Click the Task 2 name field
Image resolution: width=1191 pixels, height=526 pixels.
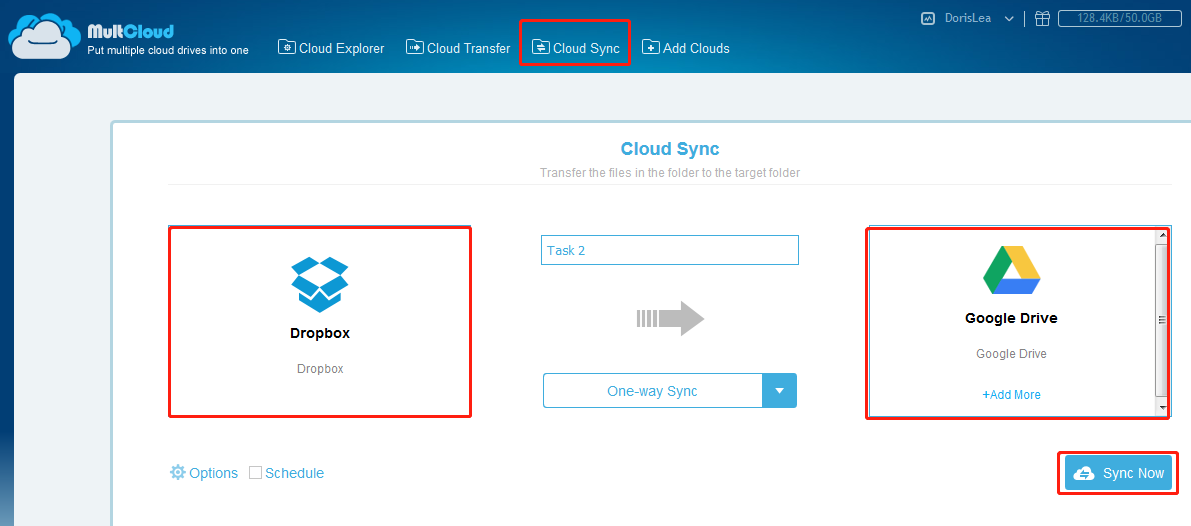pos(669,250)
